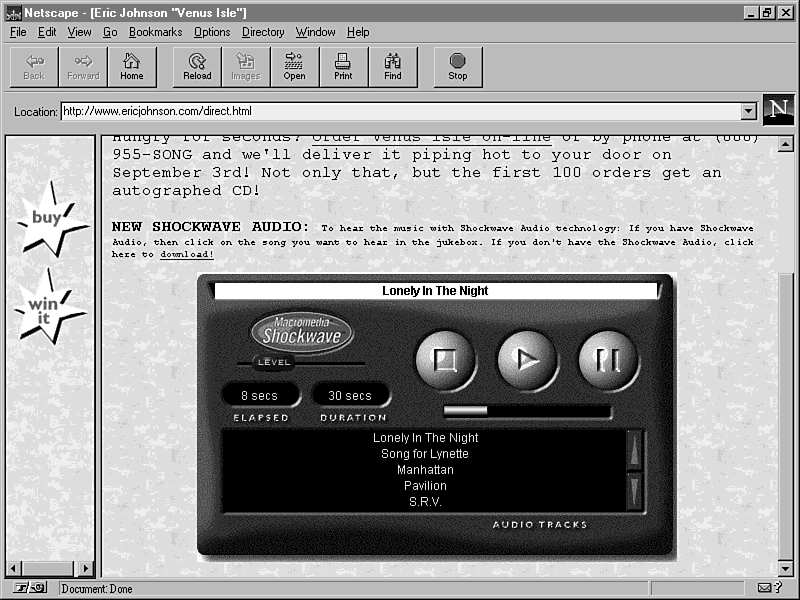Go to Home page via toolbar

tap(132, 67)
